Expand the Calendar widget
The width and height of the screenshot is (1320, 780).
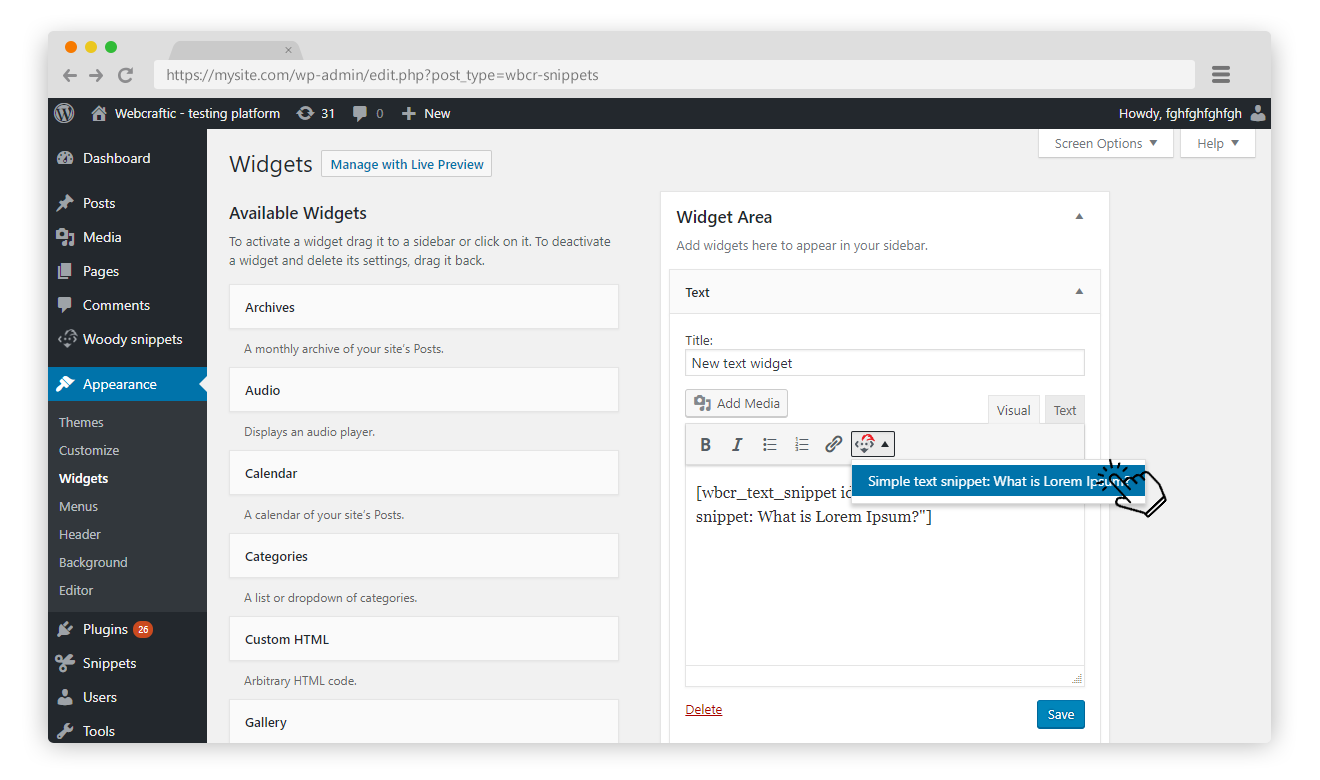click(x=424, y=473)
